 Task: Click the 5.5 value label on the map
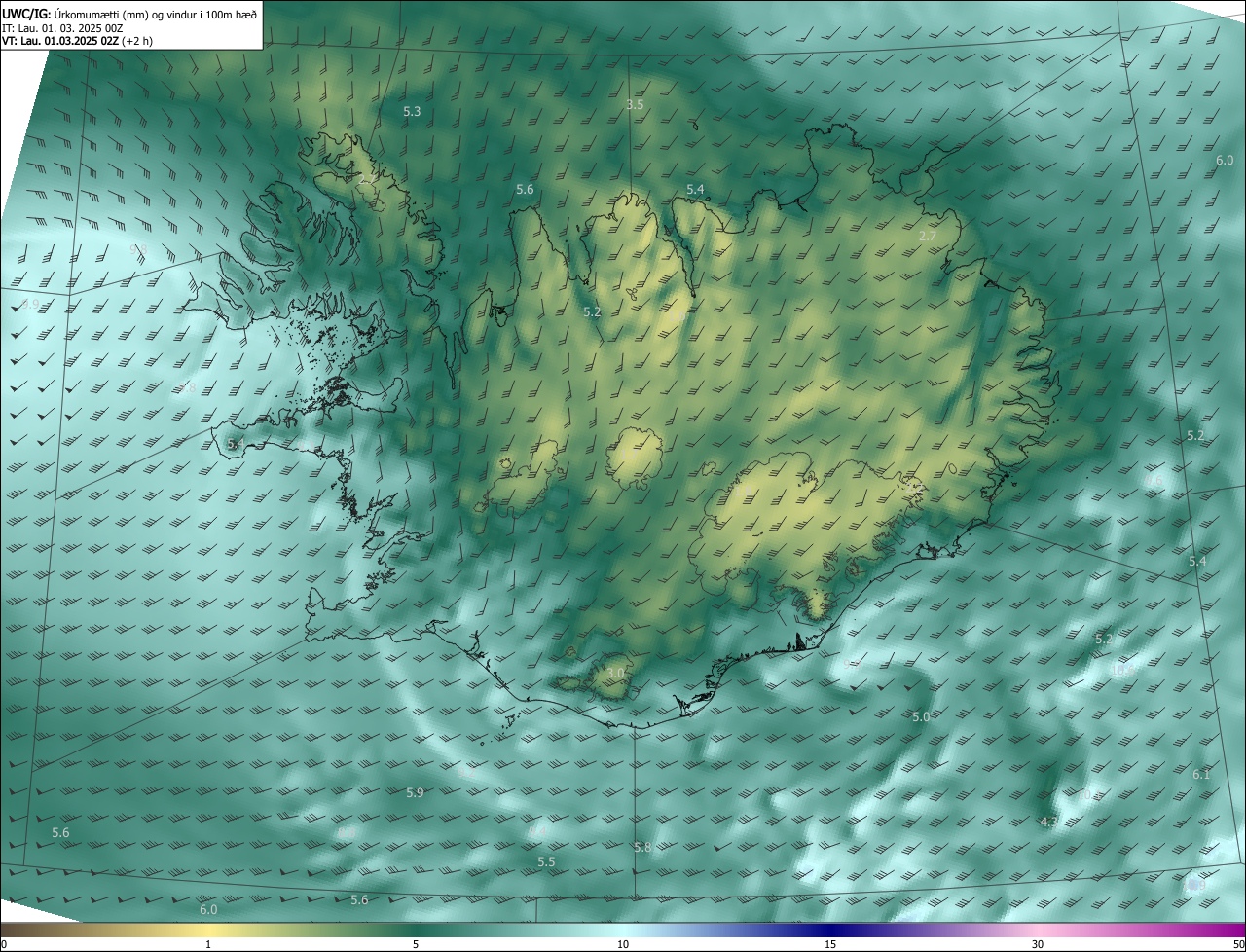(x=546, y=862)
